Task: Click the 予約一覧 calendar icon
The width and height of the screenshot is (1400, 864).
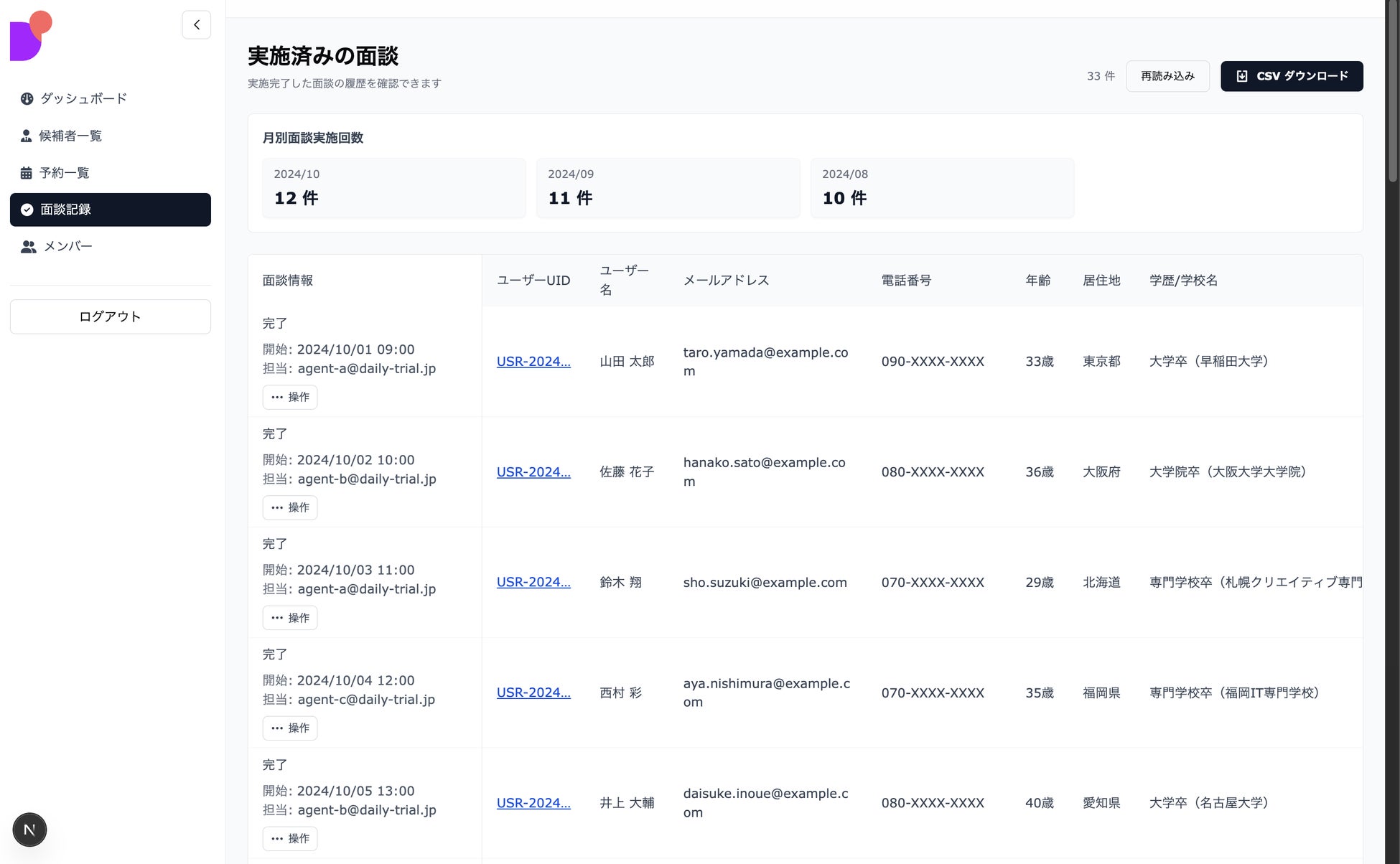Action: tap(27, 173)
